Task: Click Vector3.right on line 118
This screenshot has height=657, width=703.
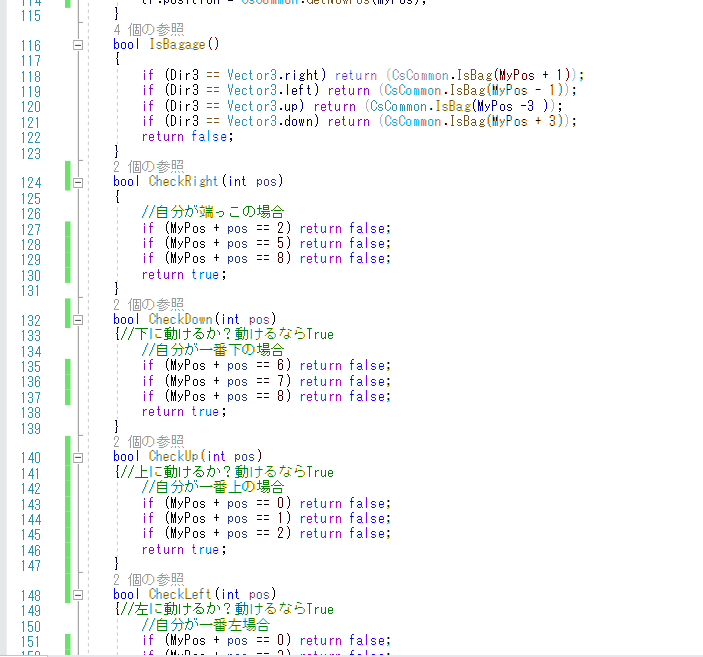Action: click(x=273, y=75)
